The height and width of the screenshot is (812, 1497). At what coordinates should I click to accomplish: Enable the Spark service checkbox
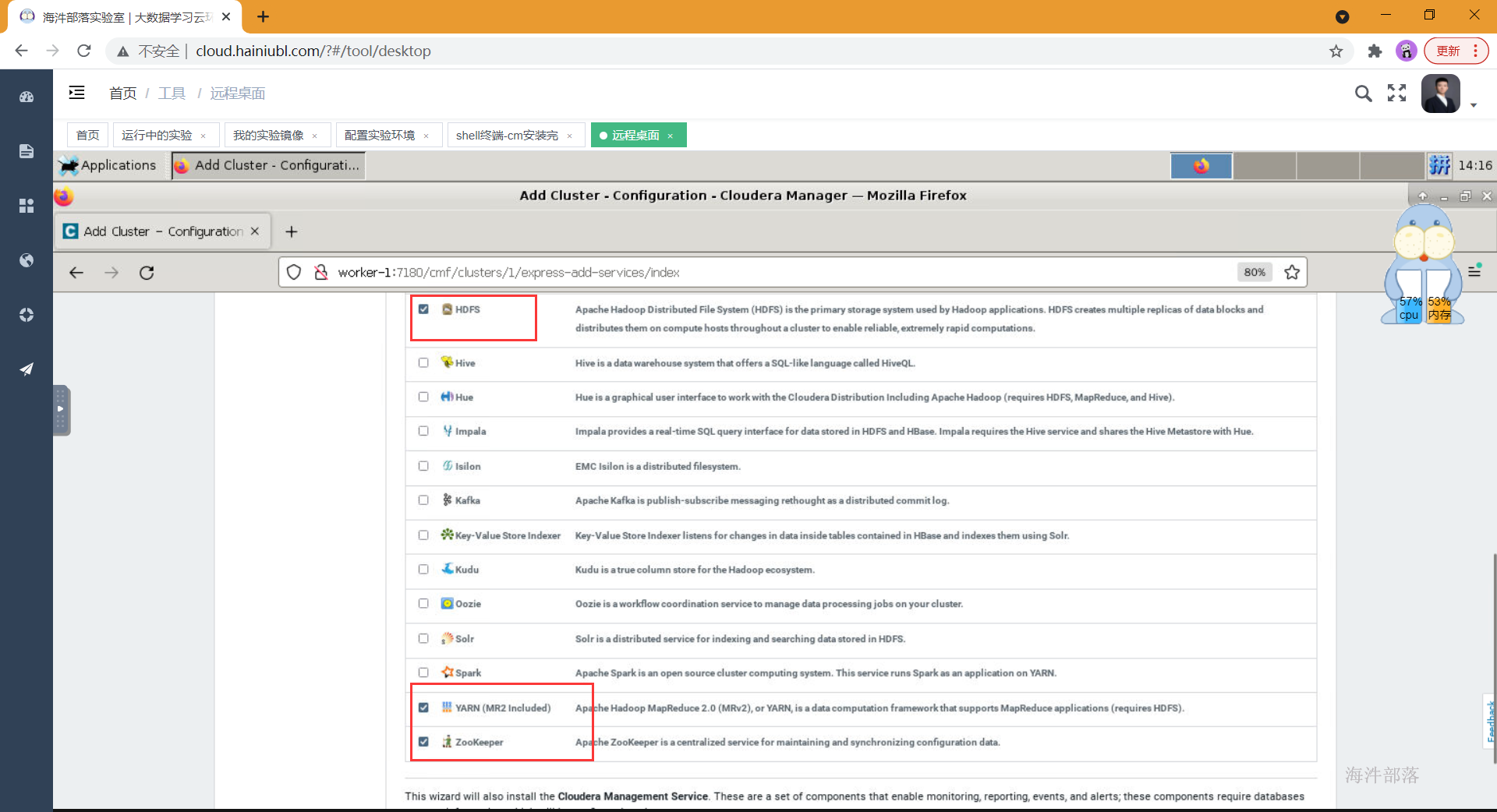[x=423, y=673]
